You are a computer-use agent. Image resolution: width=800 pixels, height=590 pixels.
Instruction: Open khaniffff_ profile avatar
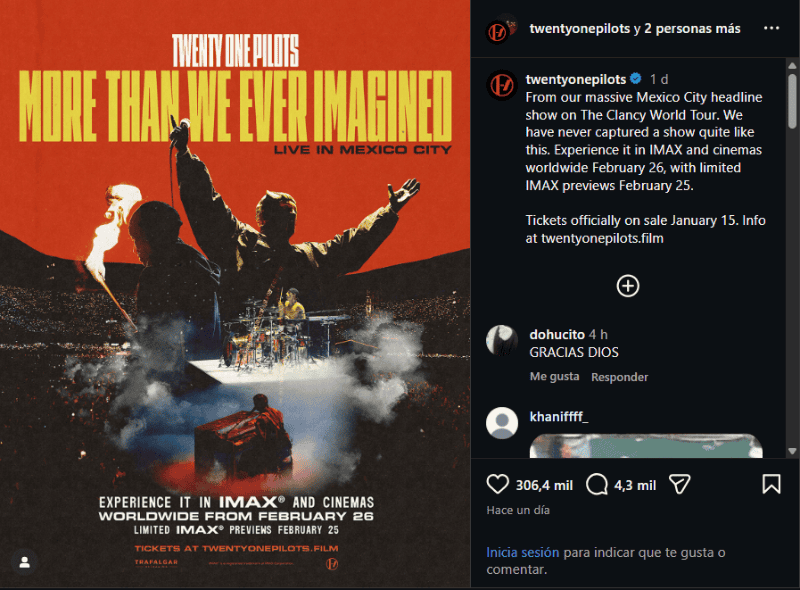click(502, 423)
